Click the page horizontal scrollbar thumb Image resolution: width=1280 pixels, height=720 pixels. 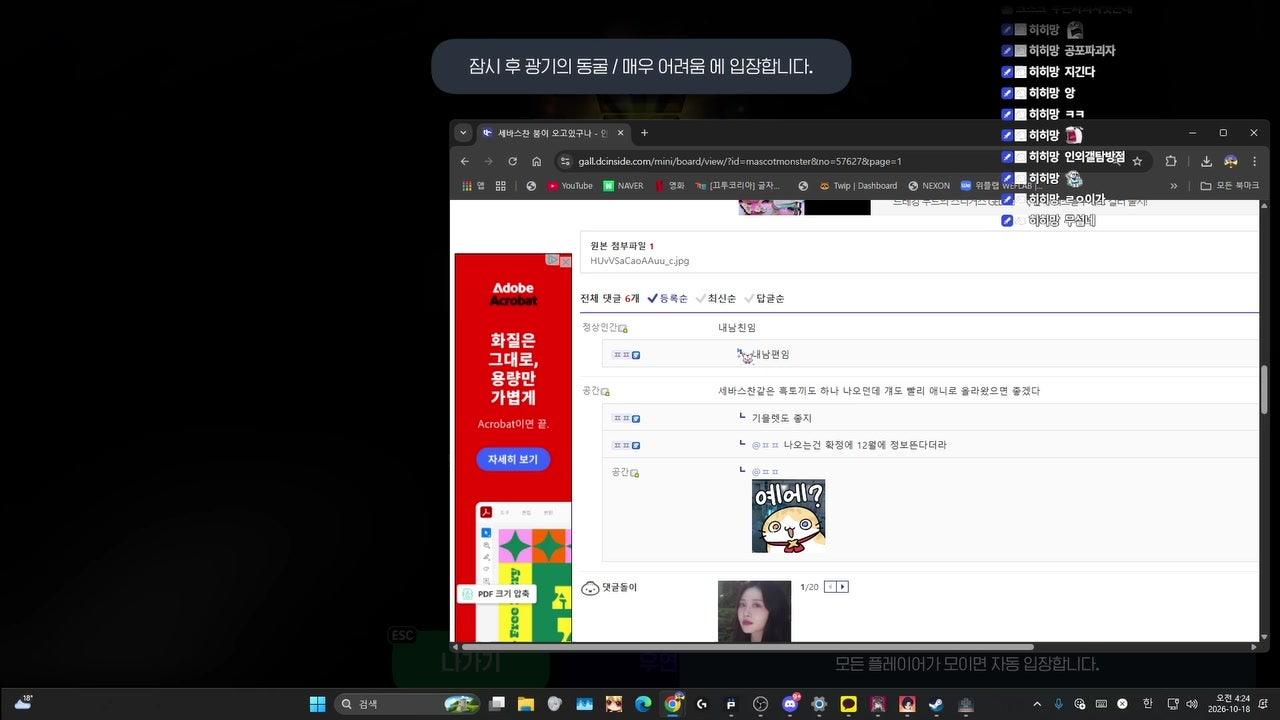(747, 647)
